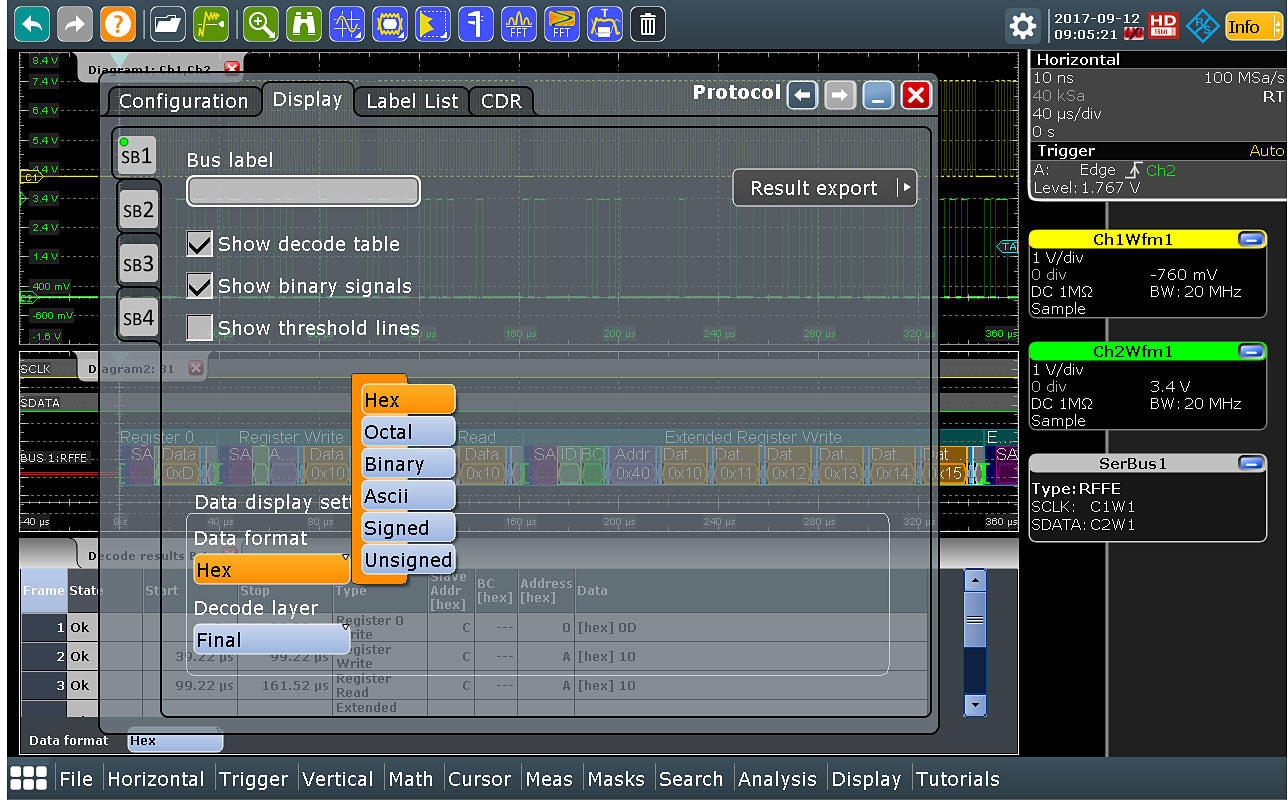Click the HD 16bit mode icon
The width and height of the screenshot is (1288, 800).
[1163, 26]
